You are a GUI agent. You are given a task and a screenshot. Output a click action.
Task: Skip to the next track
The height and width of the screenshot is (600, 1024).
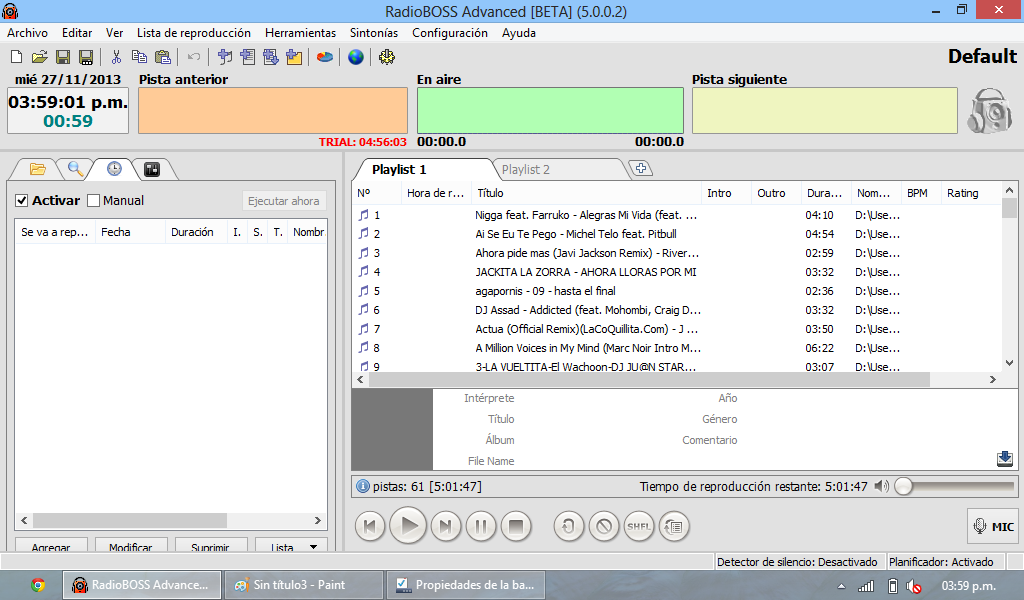(445, 526)
